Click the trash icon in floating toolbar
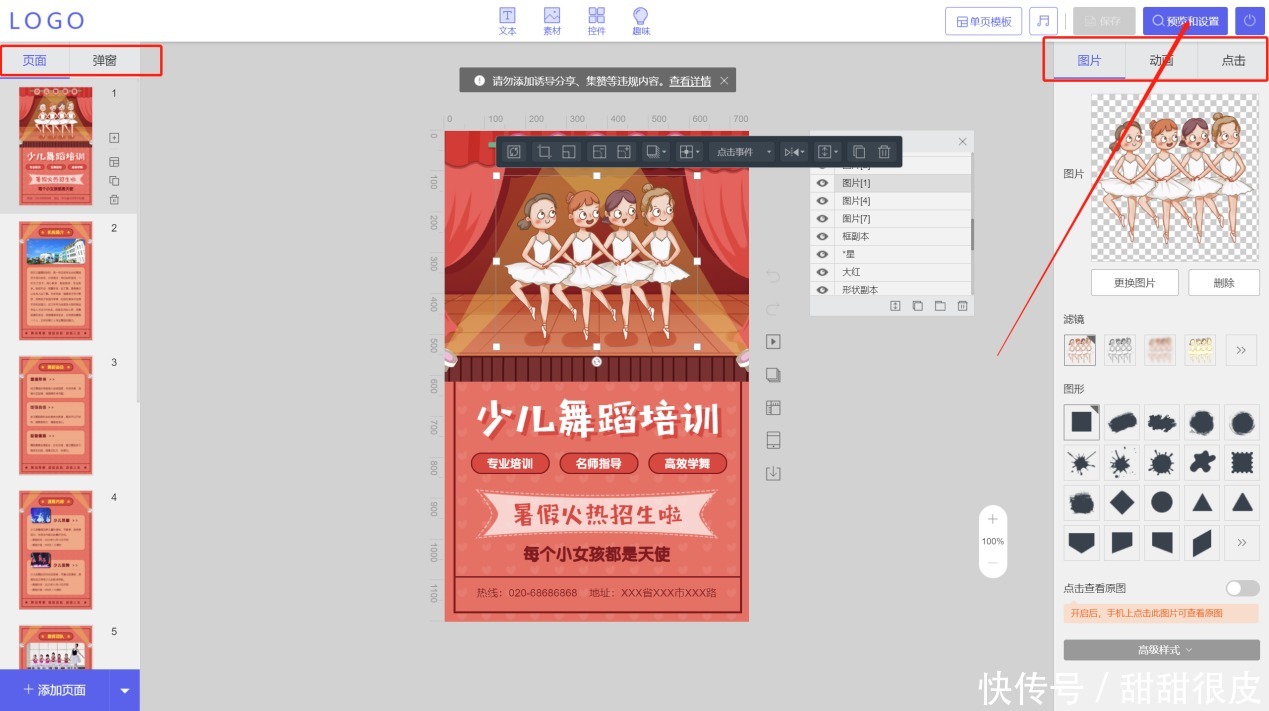Viewport: 1269px width, 711px height. point(883,151)
